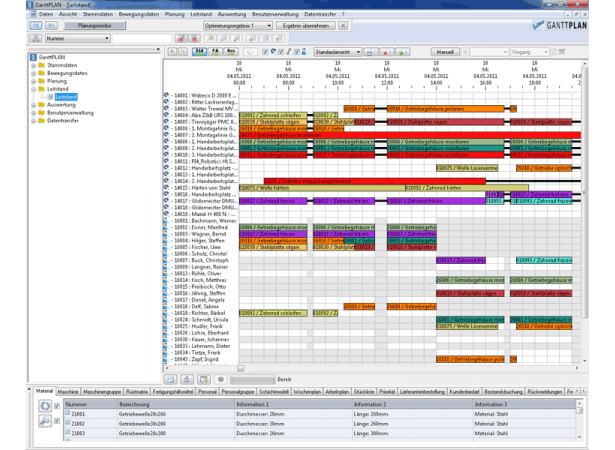Click the search text field next to Nummer
The width and height of the screenshot is (615, 450).
pos(142,38)
